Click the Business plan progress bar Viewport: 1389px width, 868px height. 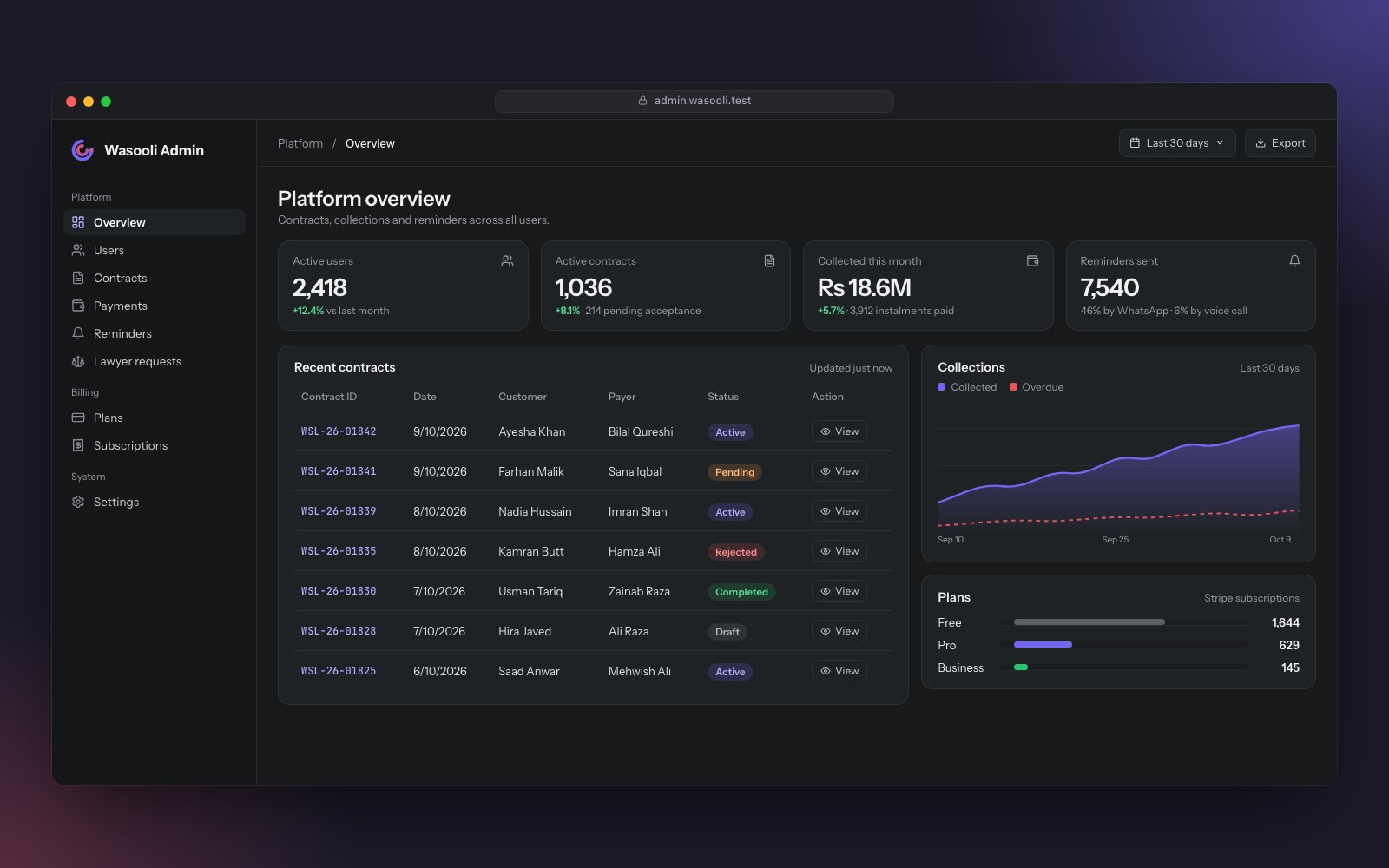click(x=1124, y=667)
